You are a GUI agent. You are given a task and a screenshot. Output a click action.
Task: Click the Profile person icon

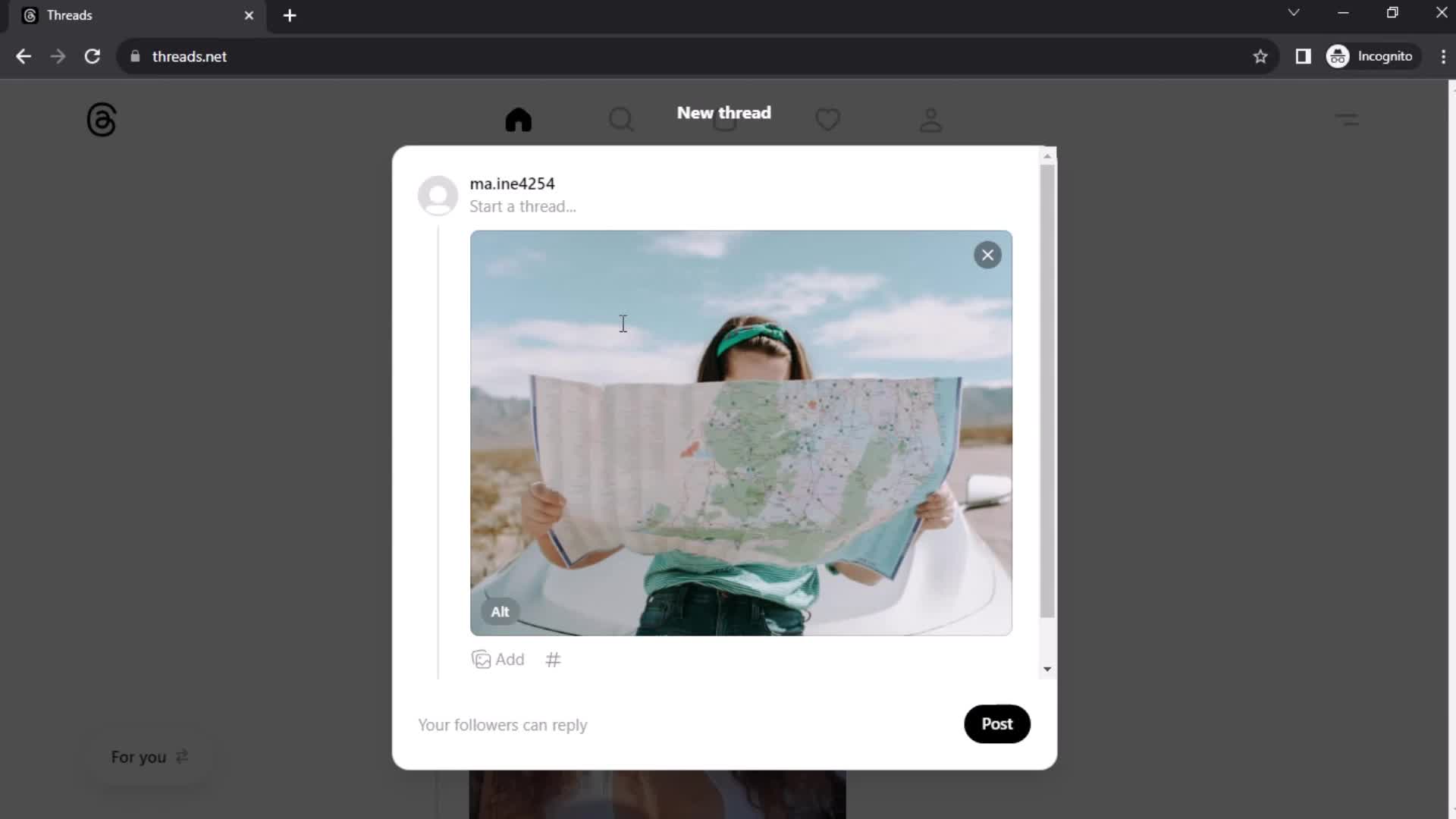pyautogui.click(x=930, y=120)
